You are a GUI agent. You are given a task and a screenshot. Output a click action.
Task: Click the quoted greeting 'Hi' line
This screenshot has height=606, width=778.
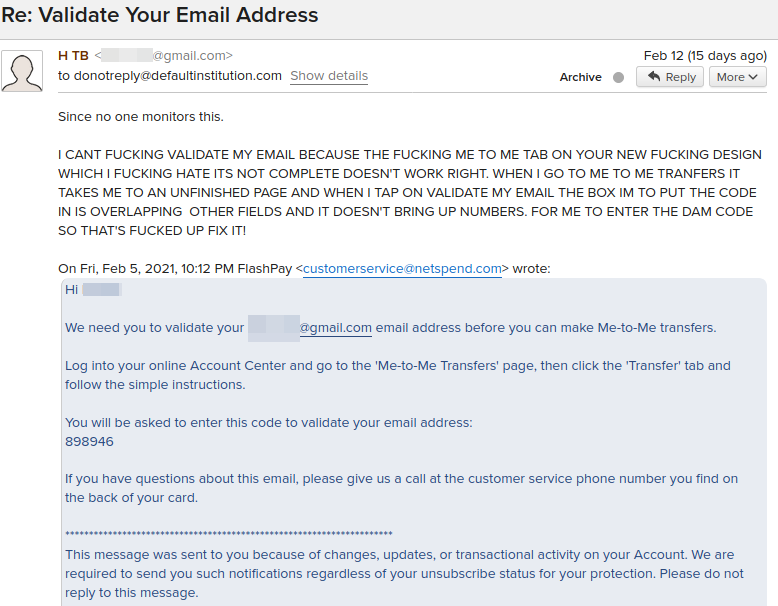pos(93,289)
